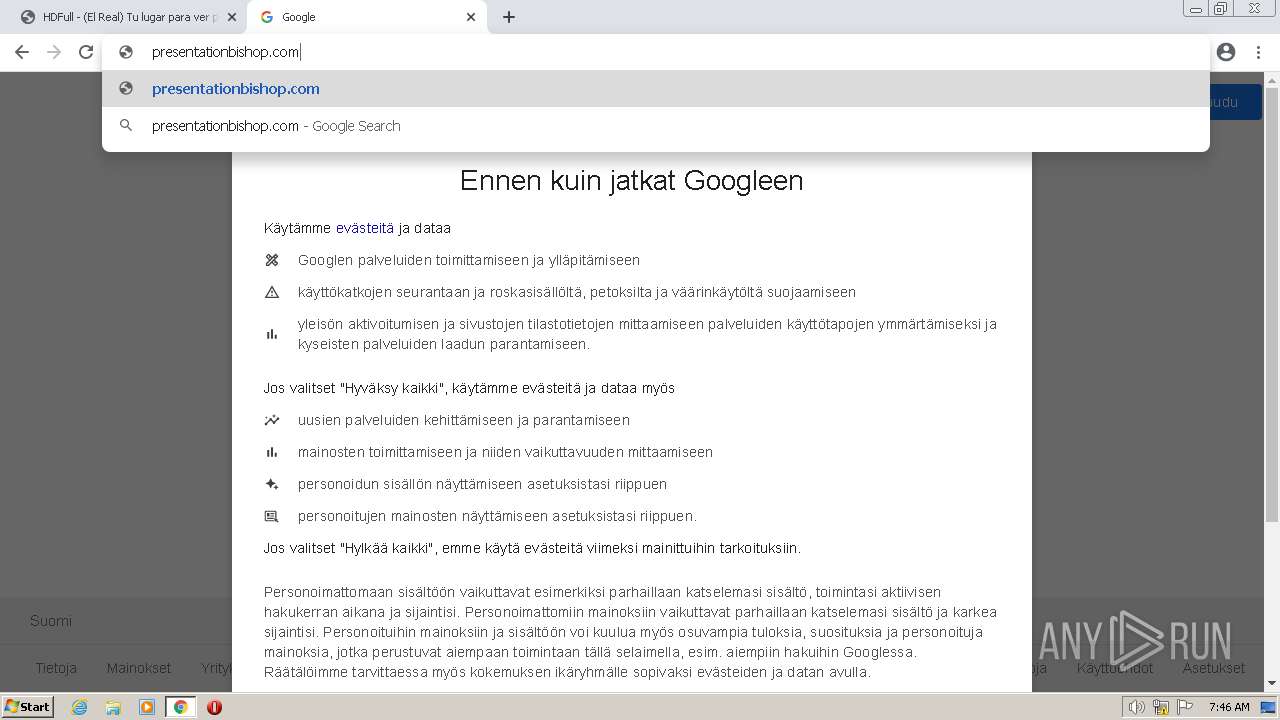This screenshot has width=1280, height=720.
Task: Open the Chrome three-dot menu
Action: tap(1258, 52)
